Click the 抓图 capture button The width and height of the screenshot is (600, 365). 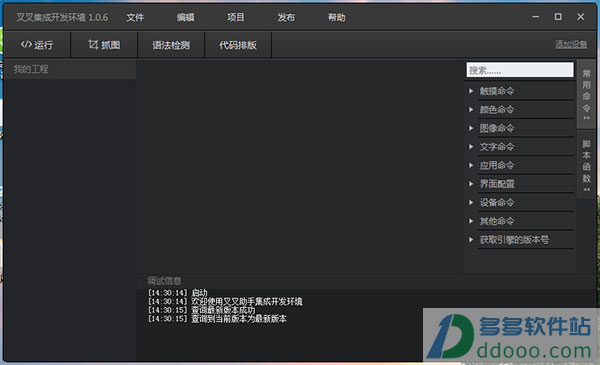tap(104, 45)
